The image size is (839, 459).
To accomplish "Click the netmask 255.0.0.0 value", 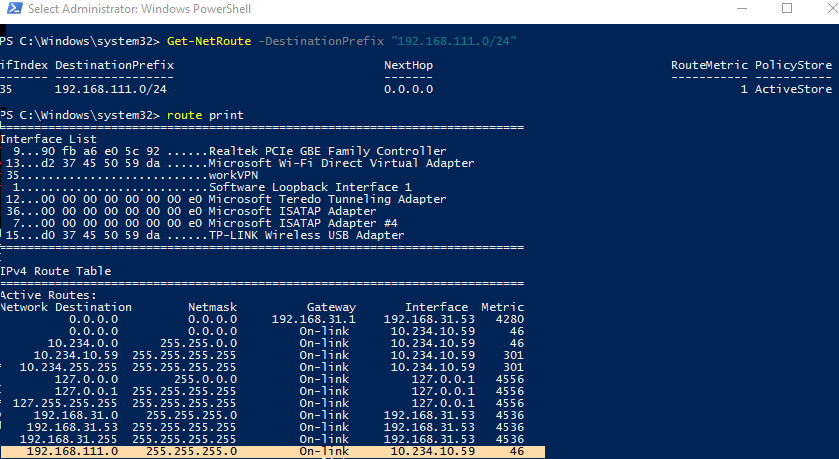I will [205, 379].
